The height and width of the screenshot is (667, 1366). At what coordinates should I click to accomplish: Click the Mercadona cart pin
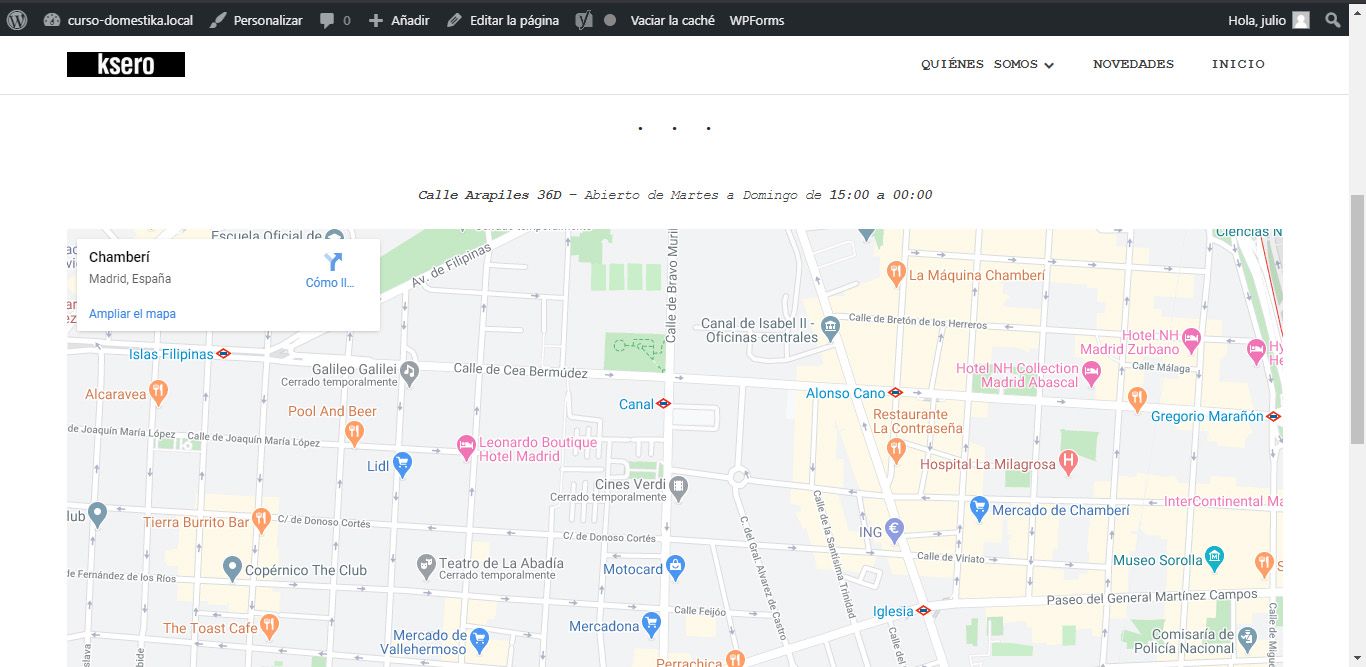click(652, 624)
